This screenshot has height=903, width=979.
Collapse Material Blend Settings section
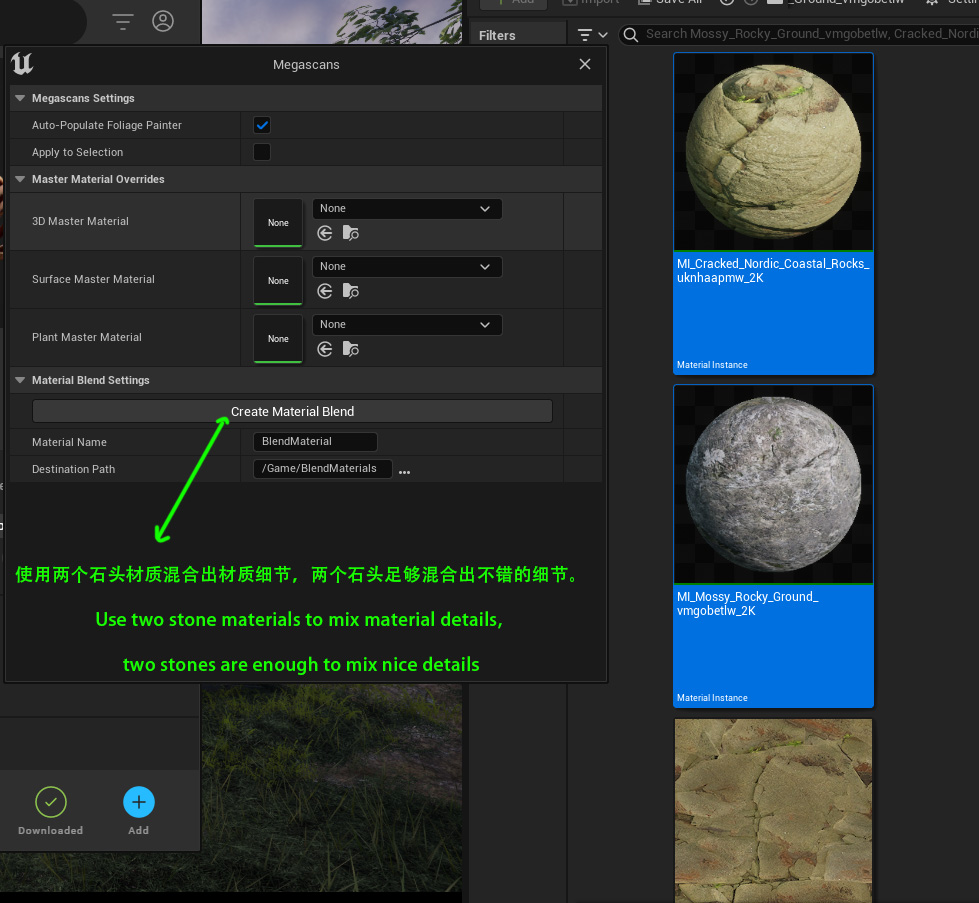click(19, 380)
